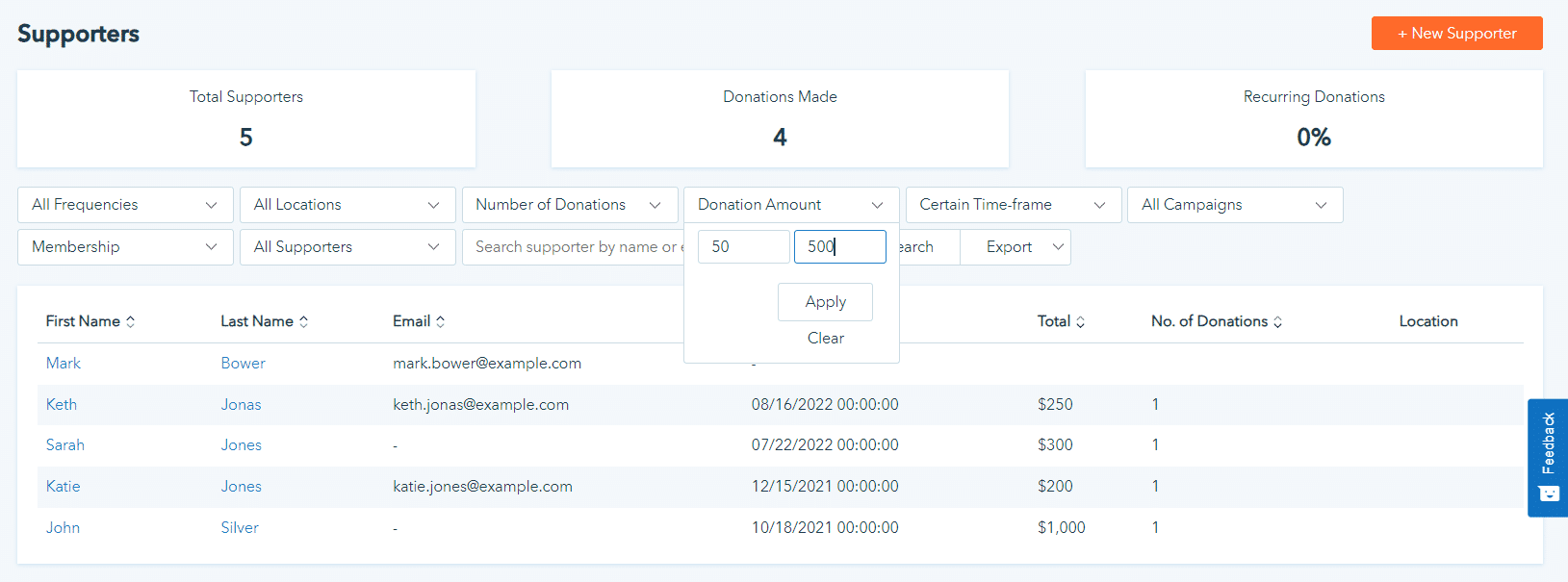Sort the Total column using arrows
Image resolution: width=1568 pixels, height=582 pixels.
click(x=1080, y=322)
